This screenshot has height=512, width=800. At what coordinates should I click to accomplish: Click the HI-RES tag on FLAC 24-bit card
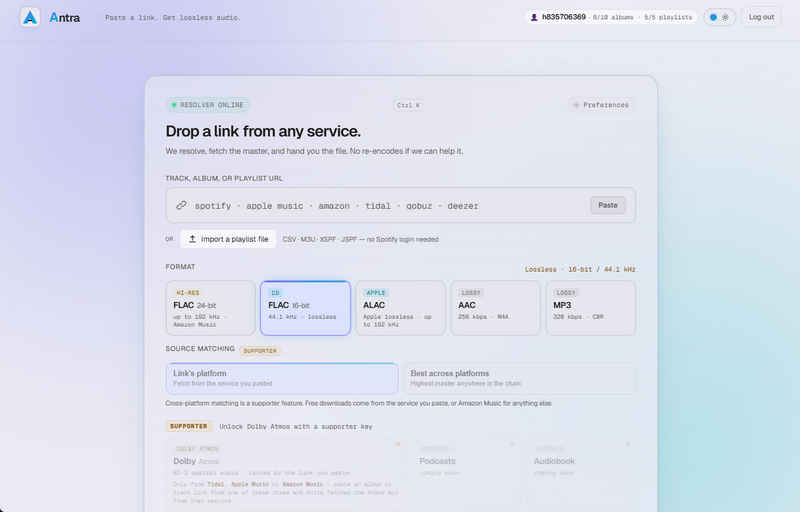pyautogui.click(x=187, y=293)
